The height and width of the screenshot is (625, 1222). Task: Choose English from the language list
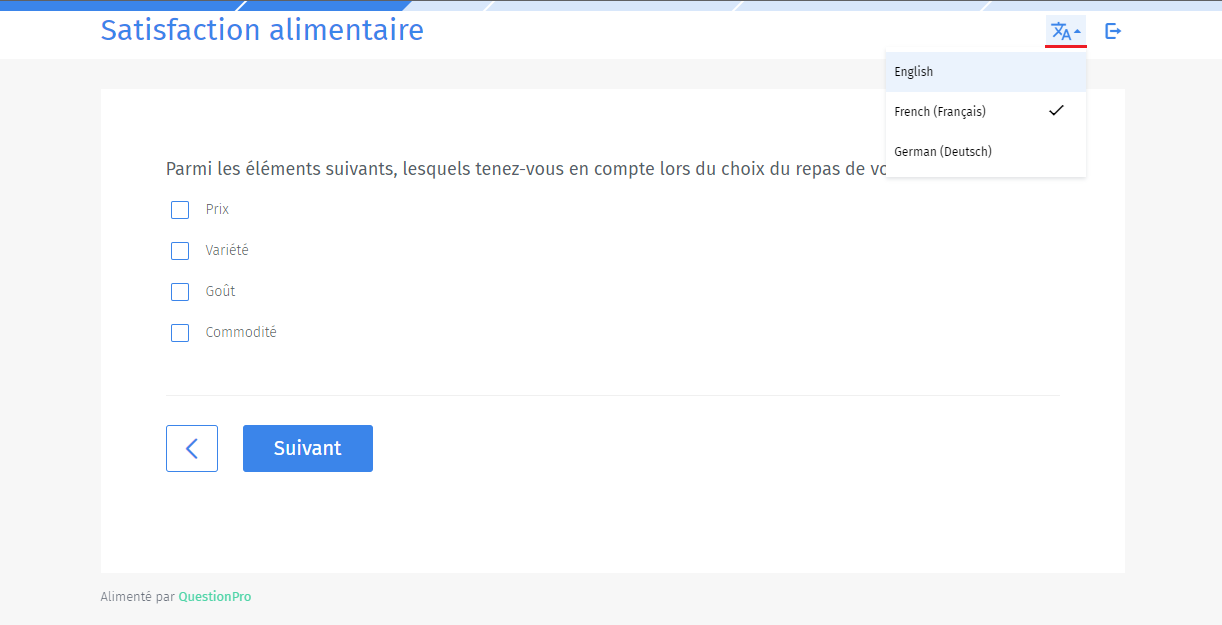pyautogui.click(x=914, y=72)
